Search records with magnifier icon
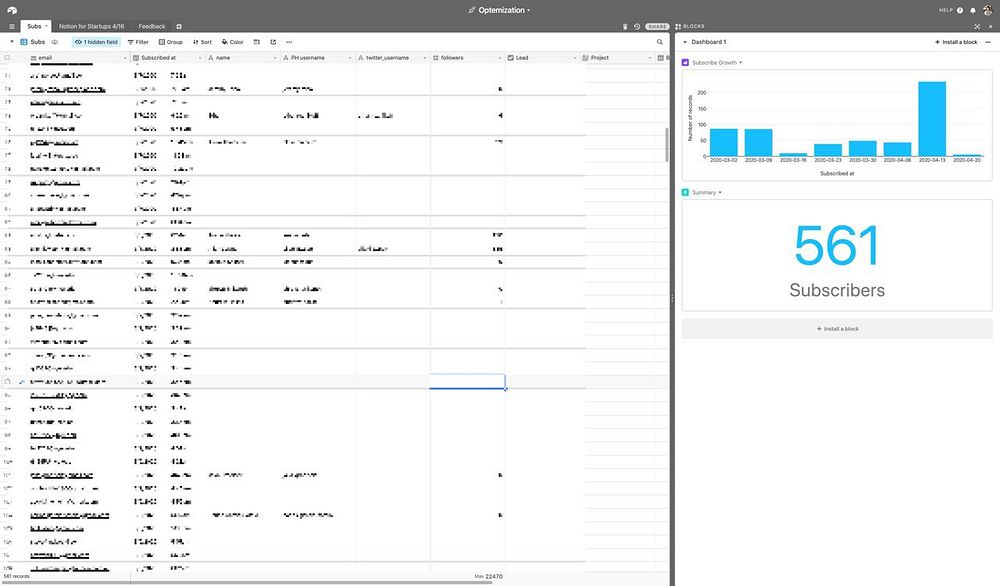The image size is (1000, 586). point(660,42)
